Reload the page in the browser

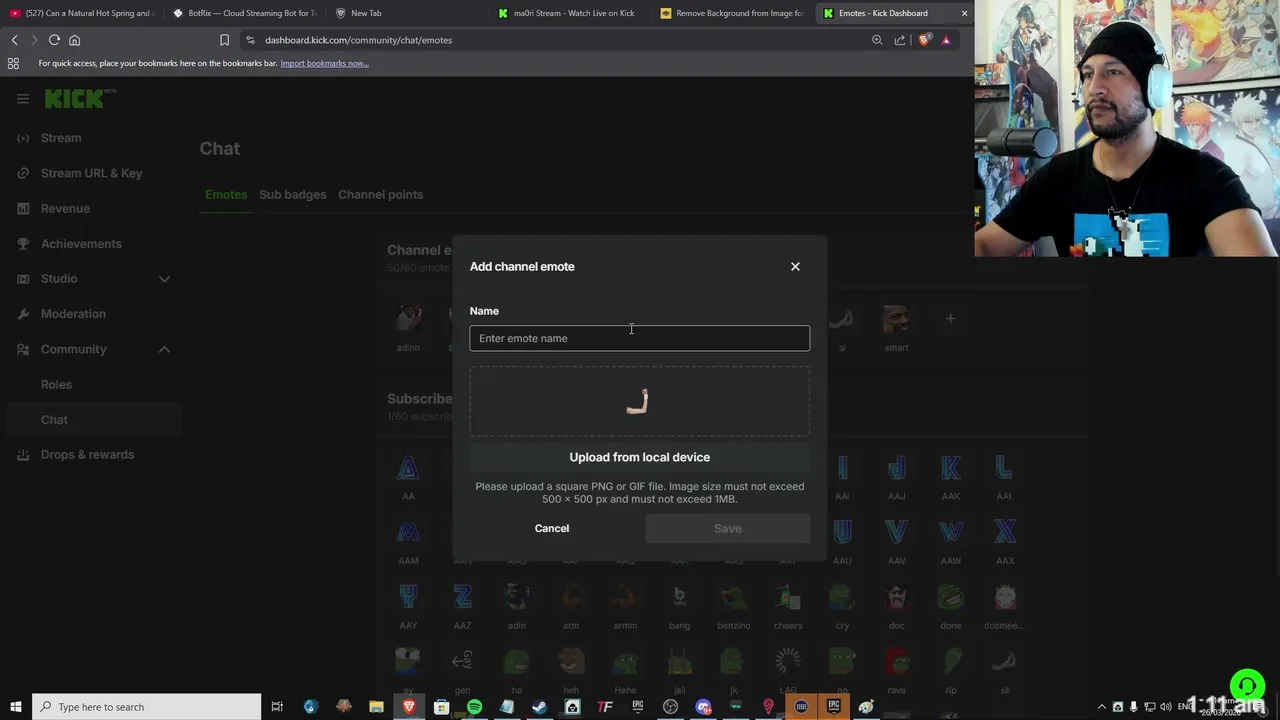point(54,40)
